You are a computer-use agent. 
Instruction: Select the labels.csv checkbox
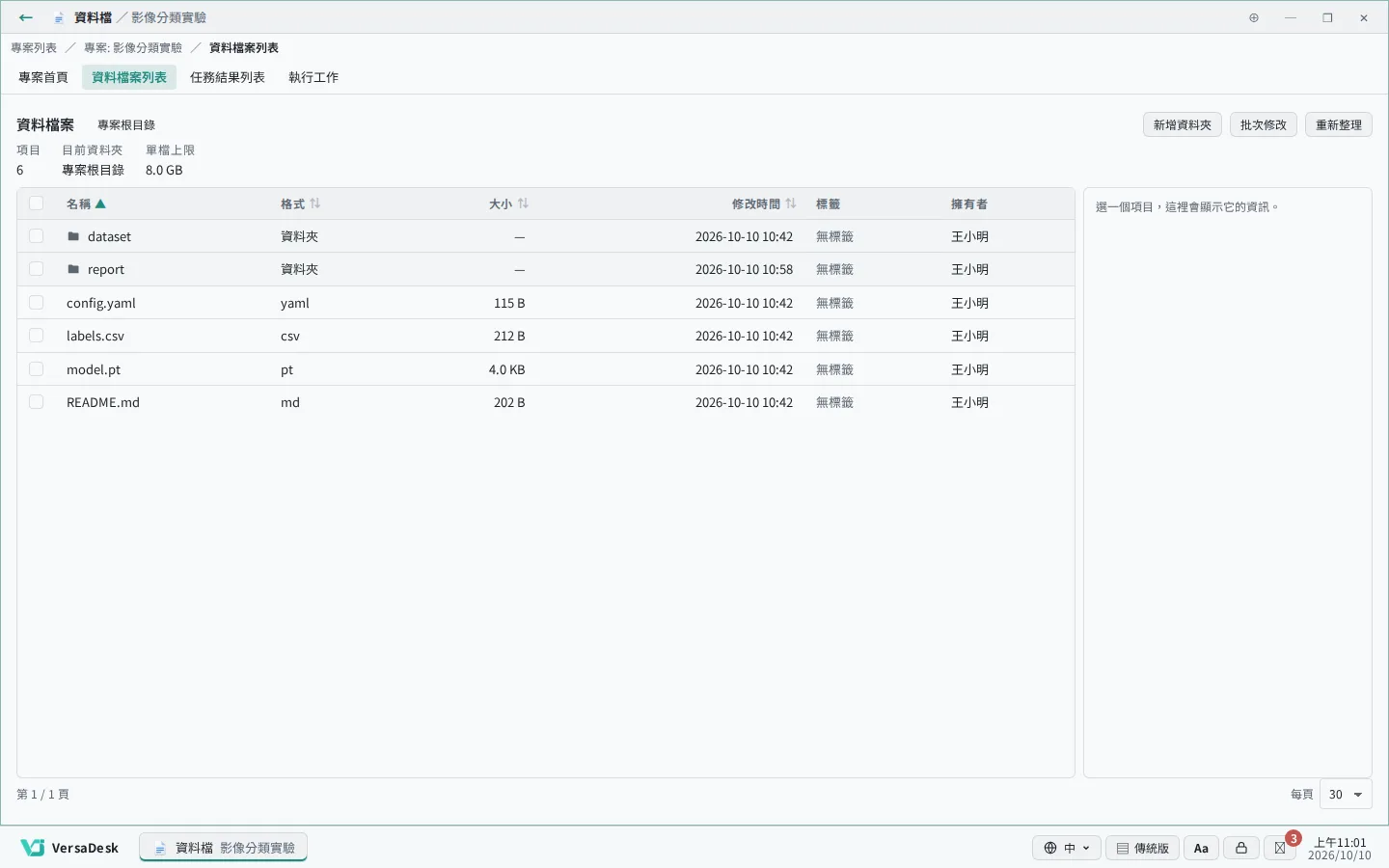pyautogui.click(x=36, y=336)
